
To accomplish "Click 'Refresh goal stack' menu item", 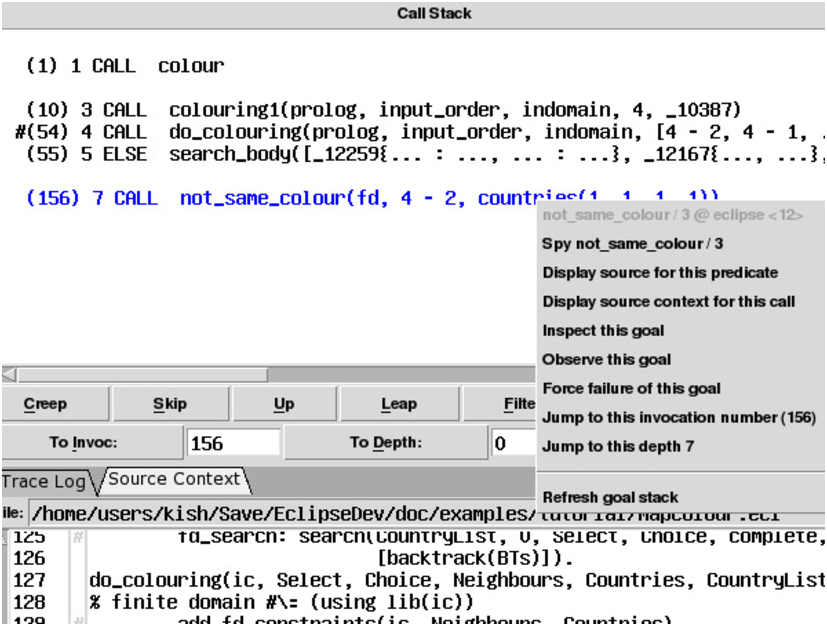I will point(610,497).
